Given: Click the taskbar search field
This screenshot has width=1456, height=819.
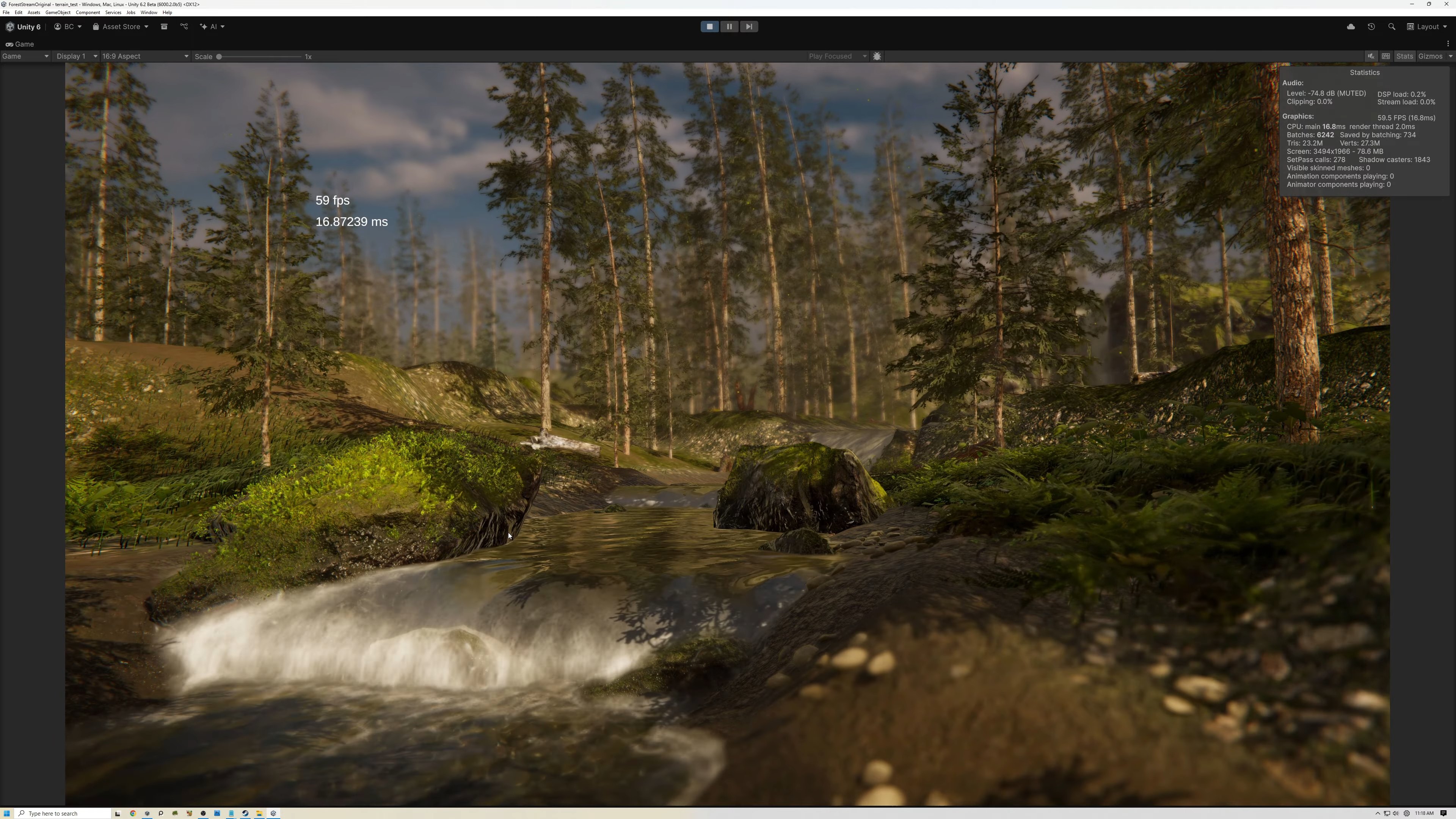Looking at the screenshot, I should click(x=63, y=813).
